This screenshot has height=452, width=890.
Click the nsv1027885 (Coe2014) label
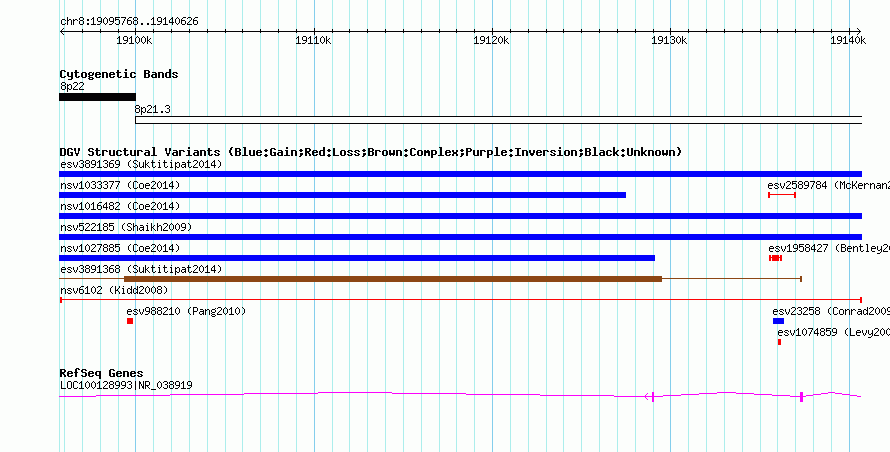pos(120,248)
